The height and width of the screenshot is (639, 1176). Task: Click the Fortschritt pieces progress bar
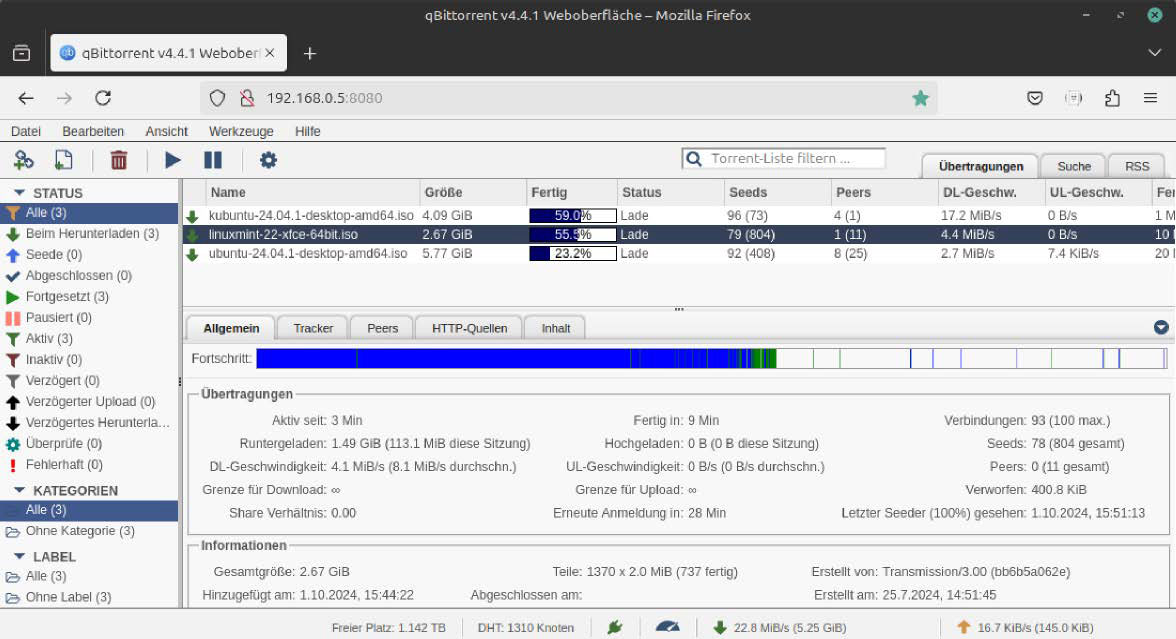point(711,358)
